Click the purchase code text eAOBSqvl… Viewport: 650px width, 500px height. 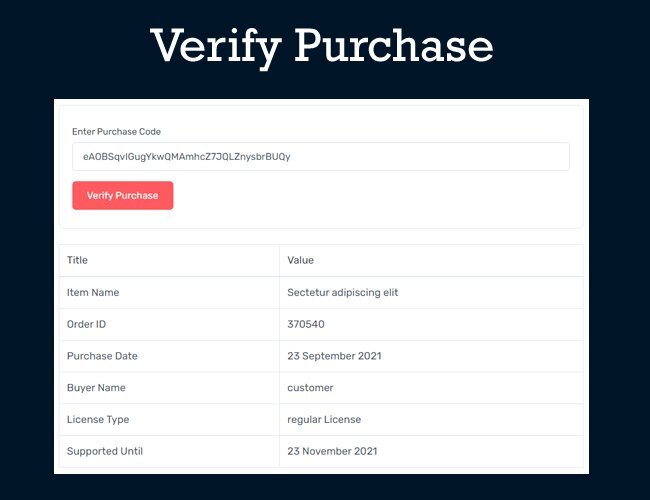(187, 157)
